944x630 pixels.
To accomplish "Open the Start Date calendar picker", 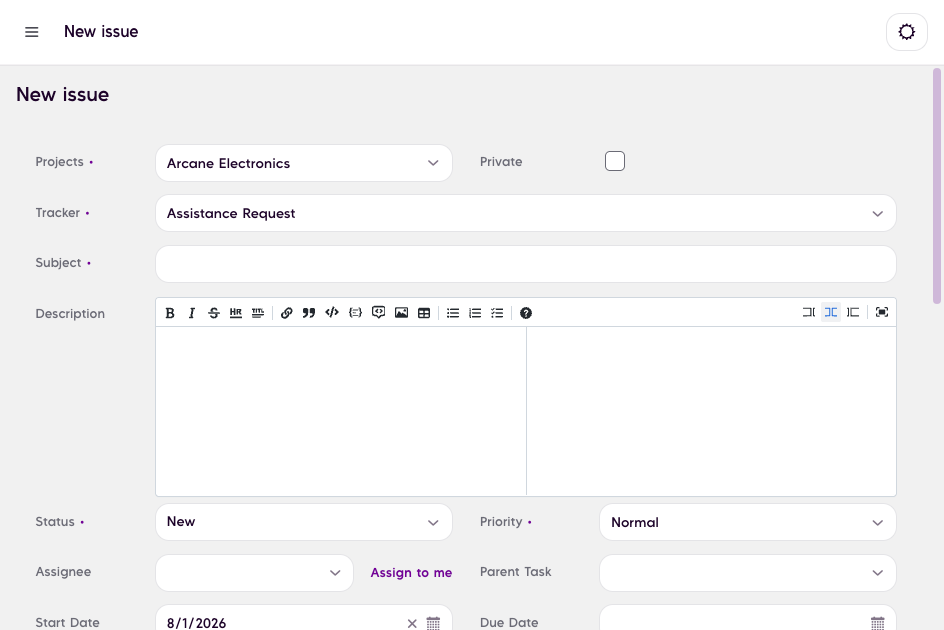I will pyautogui.click(x=433, y=623).
